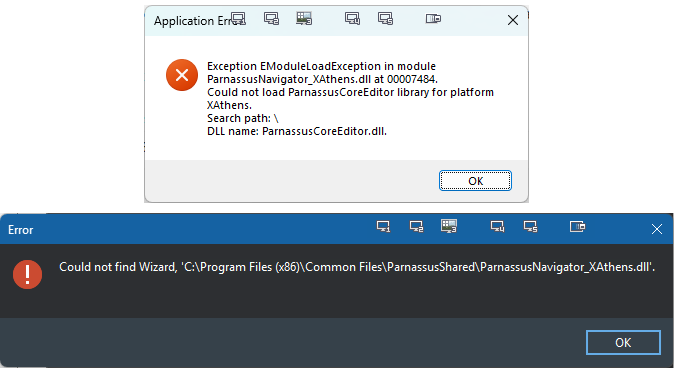Click OK in the Could not find Wizard dialog
Image resolution: width=676 pixels, height=372 pixels.
(x=623, y=343)
